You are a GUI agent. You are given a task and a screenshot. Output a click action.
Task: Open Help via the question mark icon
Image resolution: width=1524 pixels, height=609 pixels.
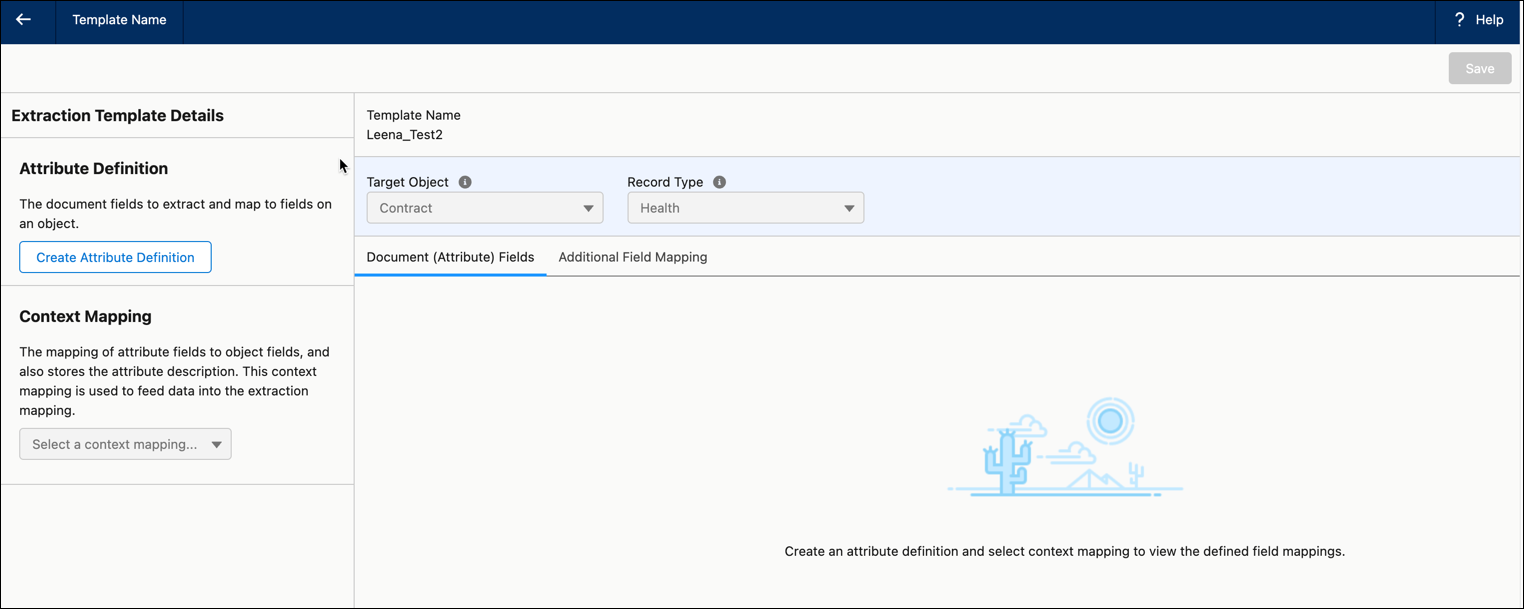[1459, 19]
